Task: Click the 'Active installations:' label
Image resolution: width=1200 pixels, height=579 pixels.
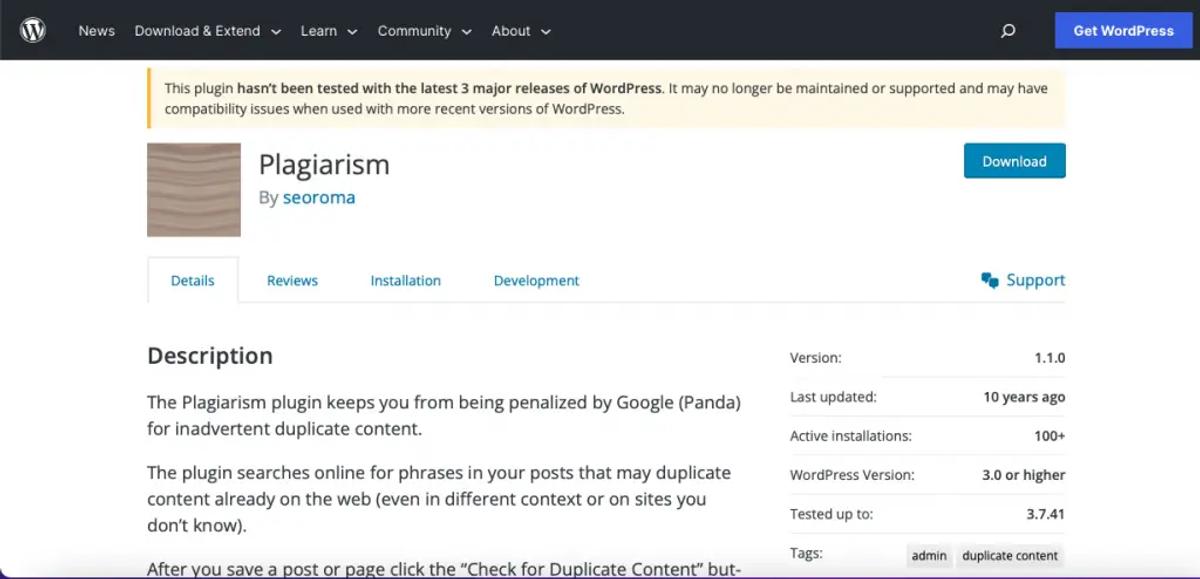Action: click(x=851, y=436)
